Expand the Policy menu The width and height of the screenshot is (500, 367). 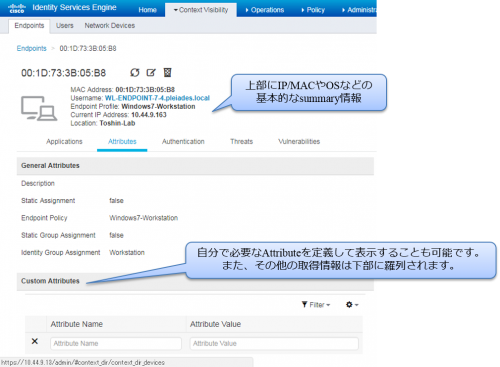(313, 10)
